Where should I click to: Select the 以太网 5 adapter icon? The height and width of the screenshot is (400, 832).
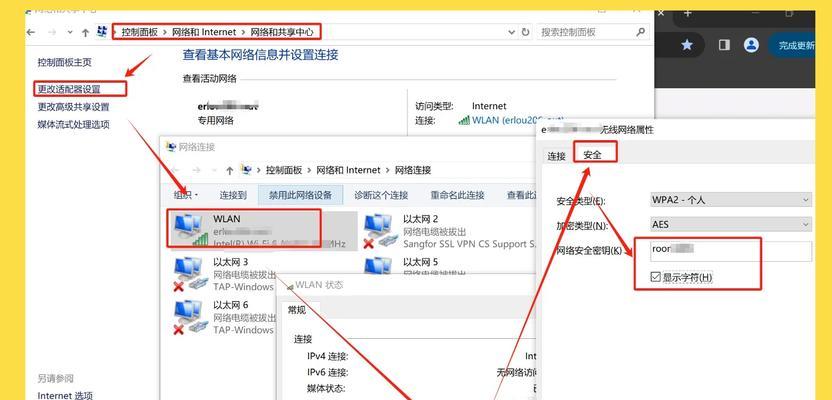pos(380,267)
